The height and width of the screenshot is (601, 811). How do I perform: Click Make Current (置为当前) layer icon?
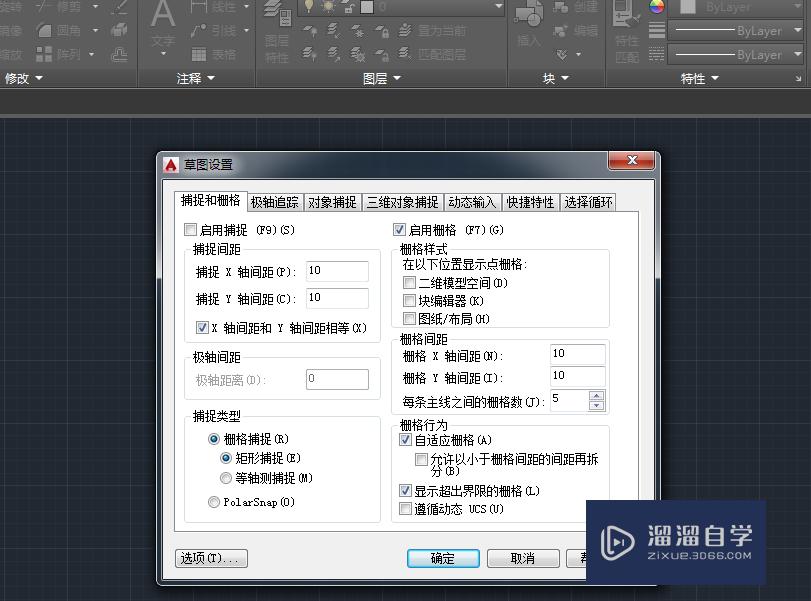[405, 31]
